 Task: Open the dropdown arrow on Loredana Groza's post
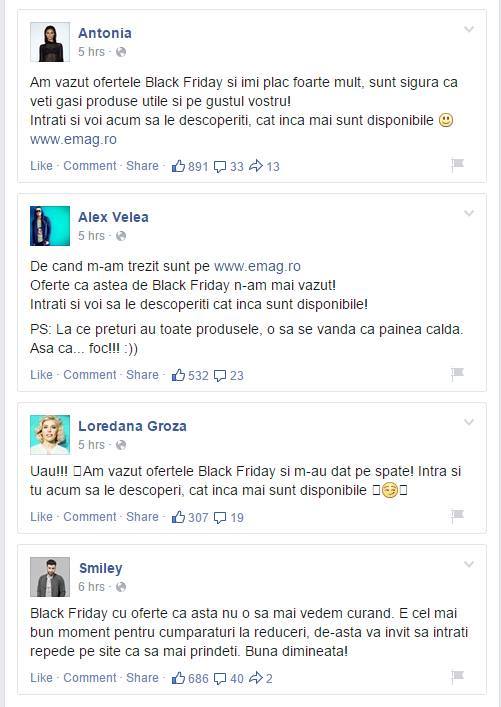(x=469, y=422)
